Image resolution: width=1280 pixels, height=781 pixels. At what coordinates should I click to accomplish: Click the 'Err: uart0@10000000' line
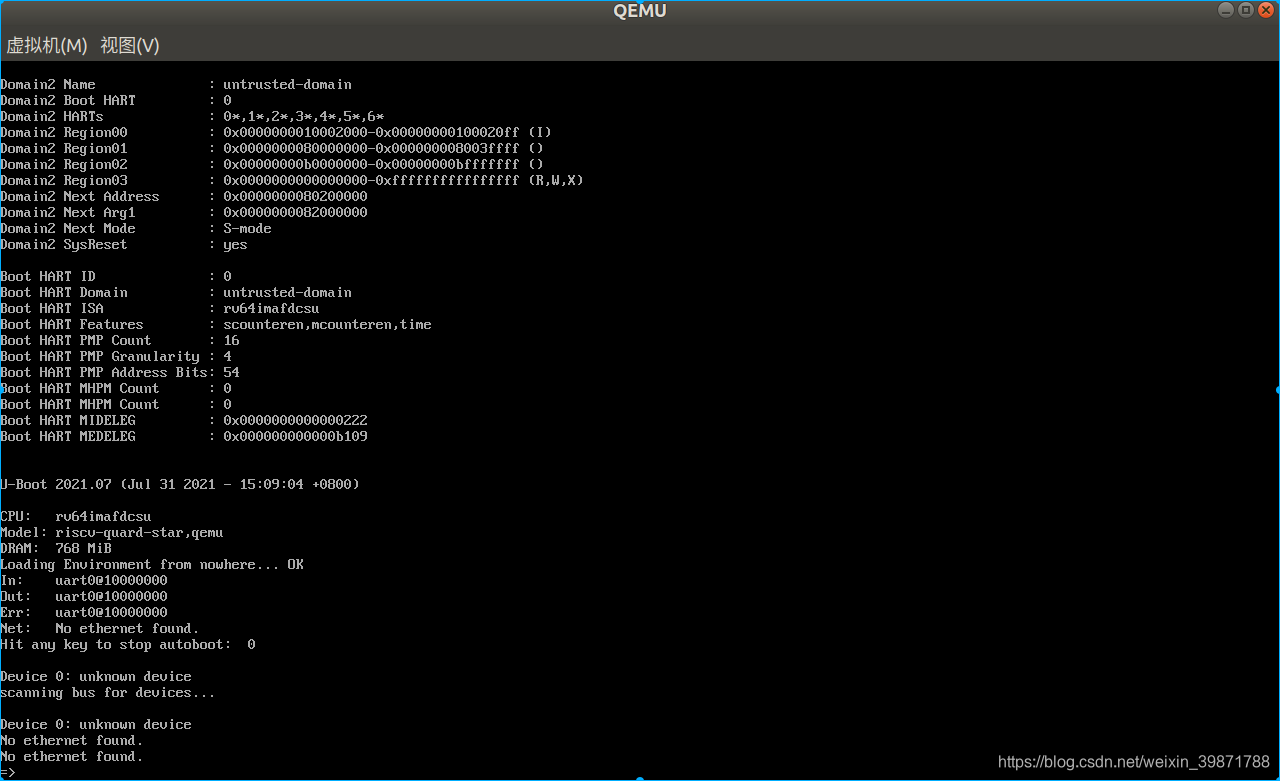coord(84,612)
